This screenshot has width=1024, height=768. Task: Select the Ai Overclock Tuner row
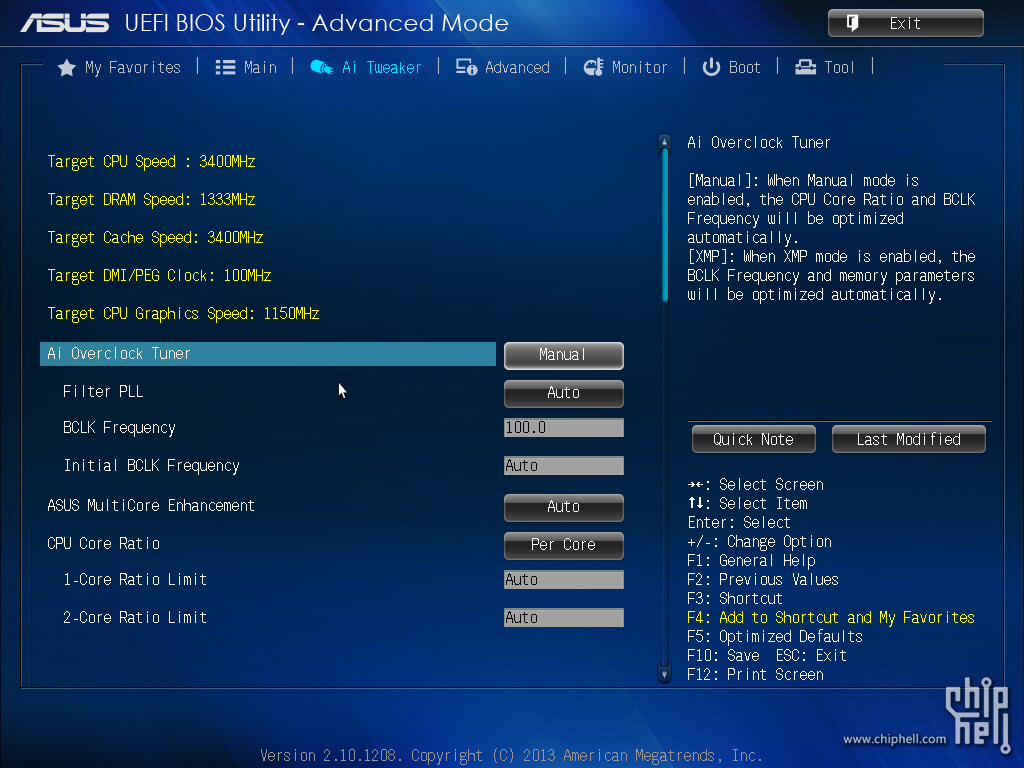click(268, 354)
